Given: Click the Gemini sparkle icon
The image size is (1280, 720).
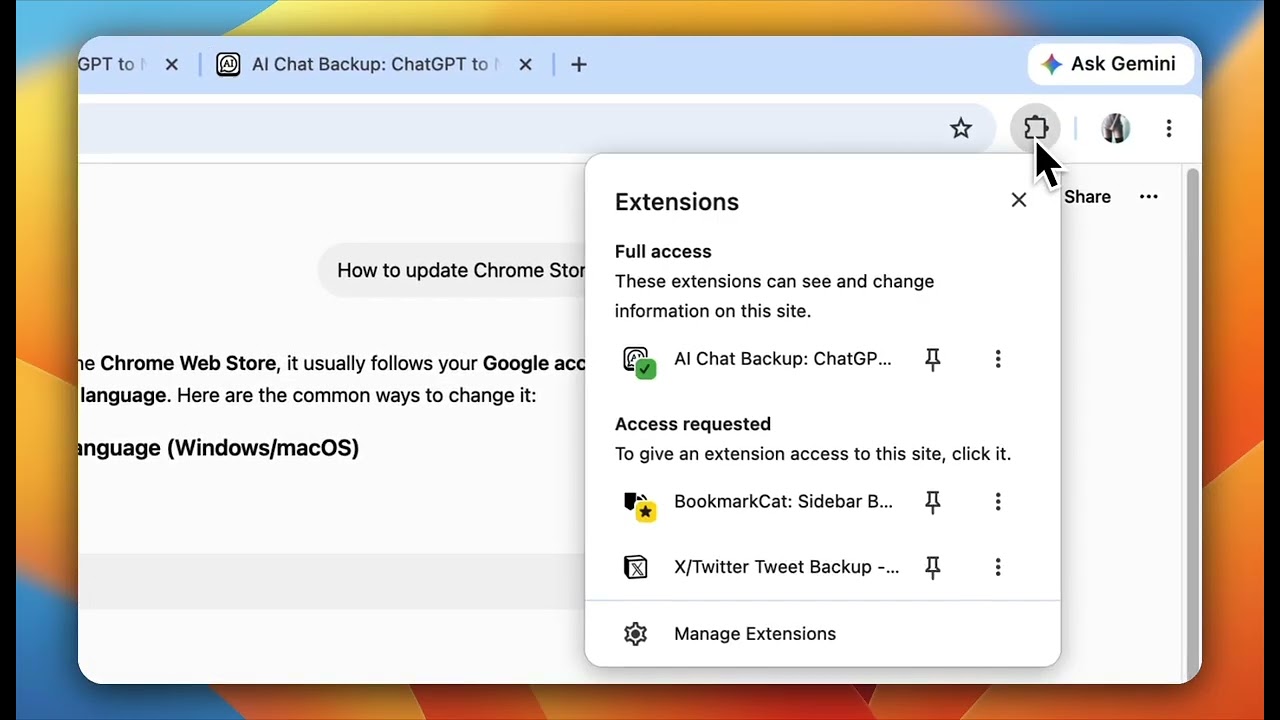Looking at the screenshot, I should point(1051,64).
